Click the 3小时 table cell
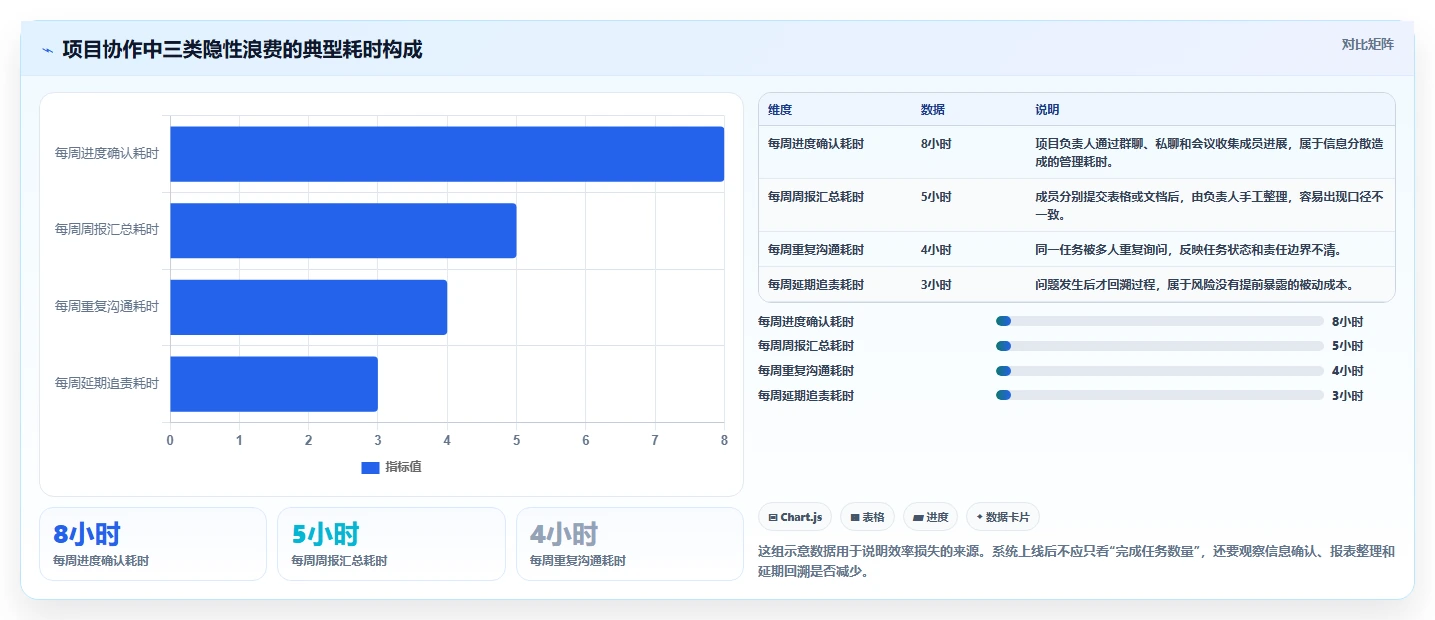1435x620 pixels. point(936,285)
